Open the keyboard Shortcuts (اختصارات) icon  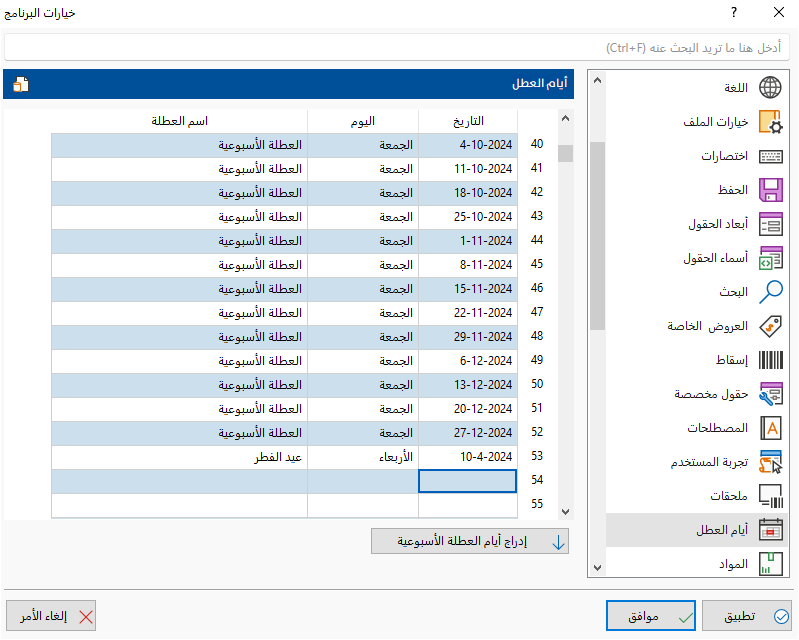point(770,156)
